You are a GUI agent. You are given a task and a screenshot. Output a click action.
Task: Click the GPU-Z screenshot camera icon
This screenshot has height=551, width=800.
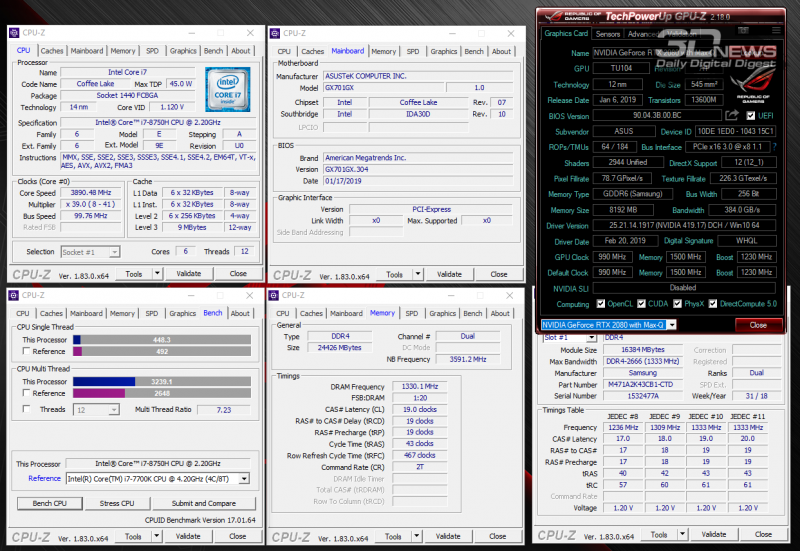743,31
